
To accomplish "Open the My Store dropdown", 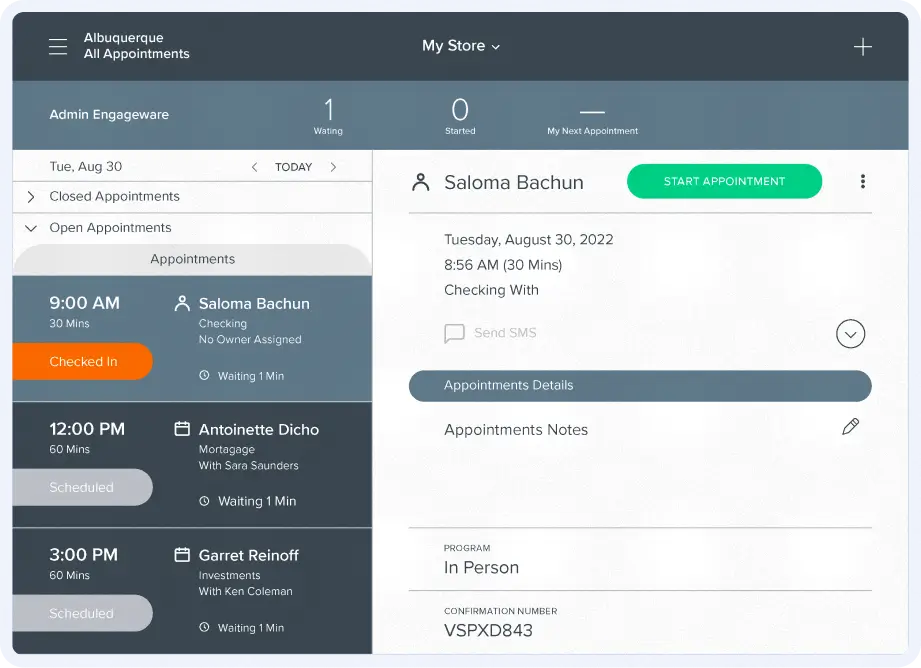I will tap(462, 46).
